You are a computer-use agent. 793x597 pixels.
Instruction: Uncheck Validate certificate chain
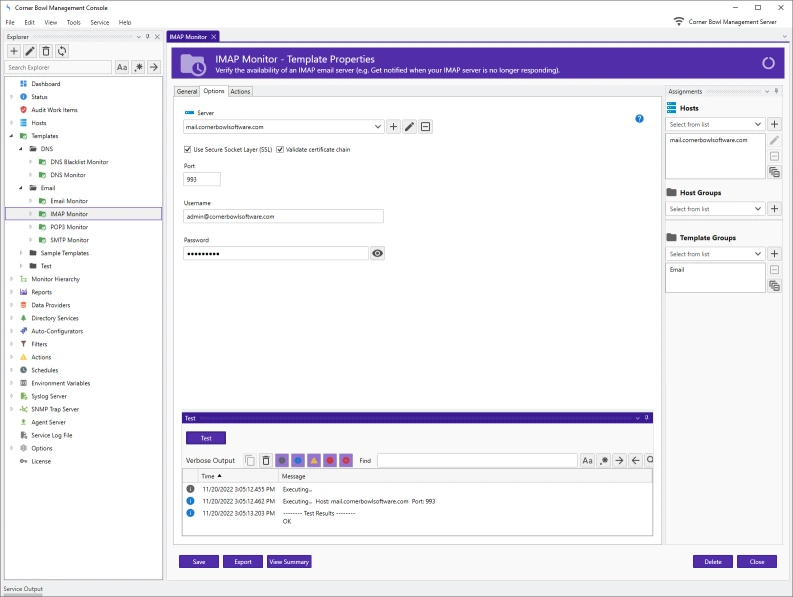[280, 149]
